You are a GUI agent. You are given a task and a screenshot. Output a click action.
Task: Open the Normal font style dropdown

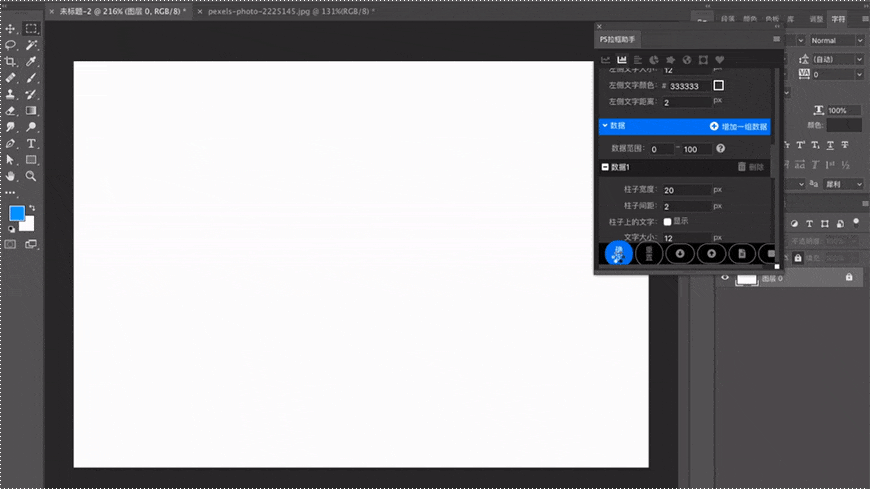[836, 41]
